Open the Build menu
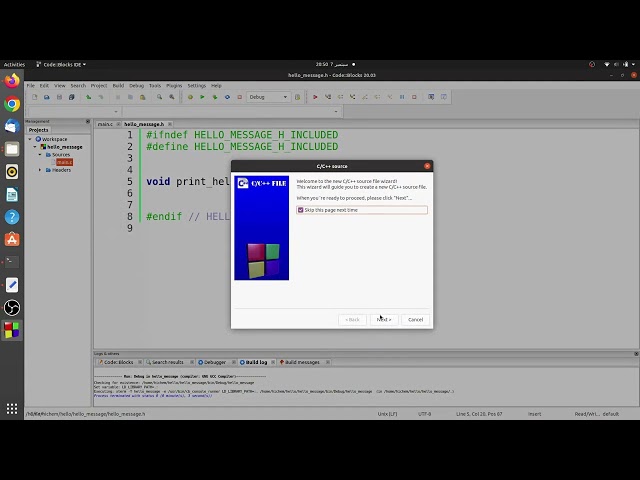The image size is (640, 480). 118,86
